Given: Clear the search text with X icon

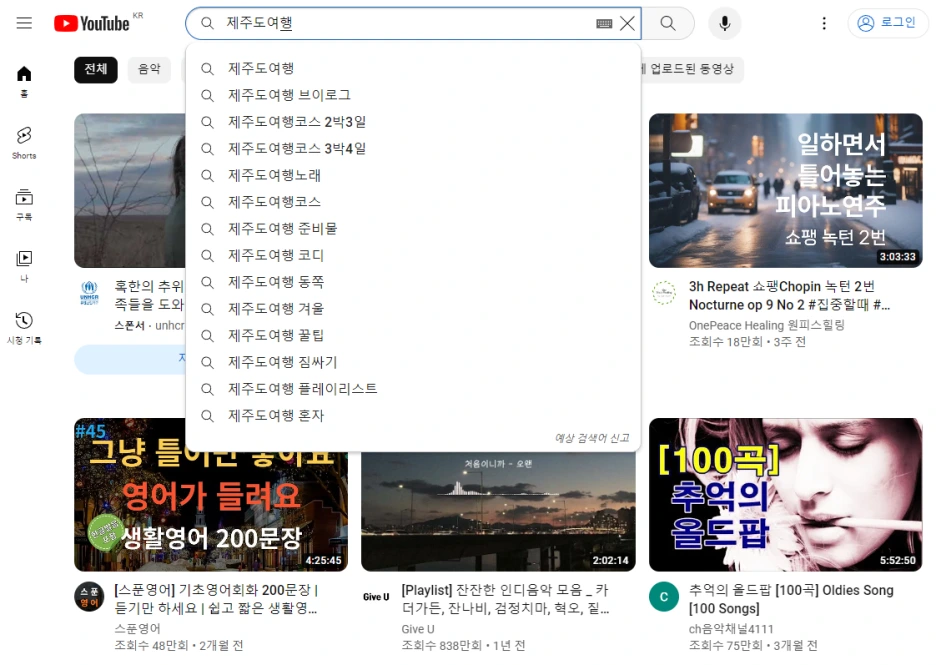Looking at the screenshot, I should tap(627, 23).
